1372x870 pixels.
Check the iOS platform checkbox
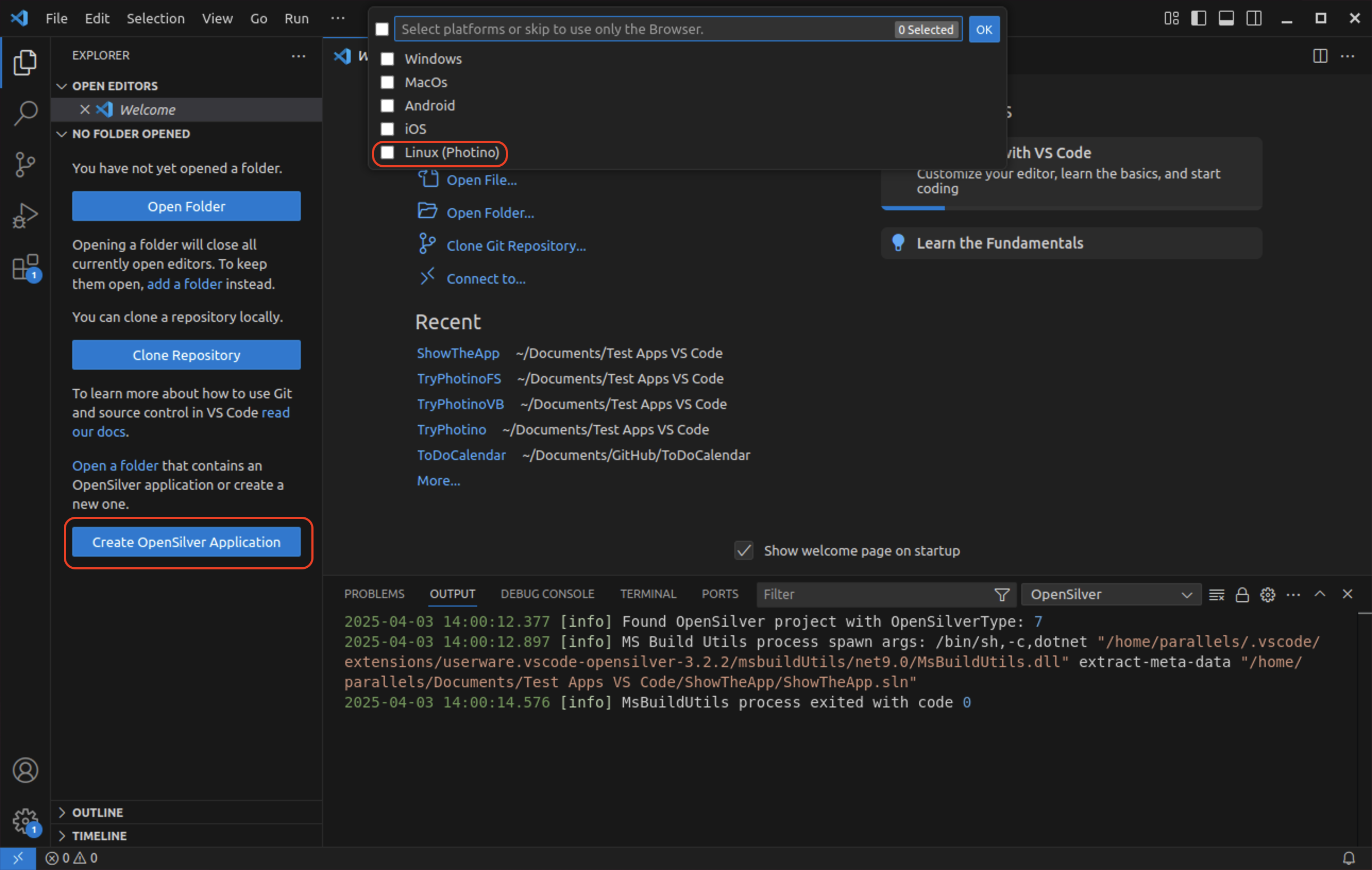click(x=387, y=129)
